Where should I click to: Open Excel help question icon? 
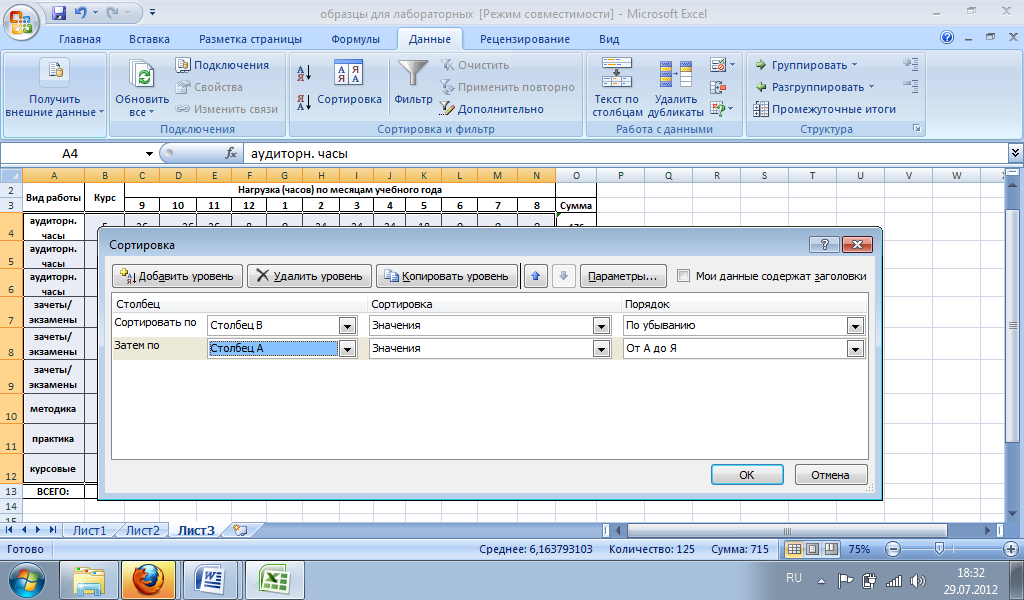point(947,38)
